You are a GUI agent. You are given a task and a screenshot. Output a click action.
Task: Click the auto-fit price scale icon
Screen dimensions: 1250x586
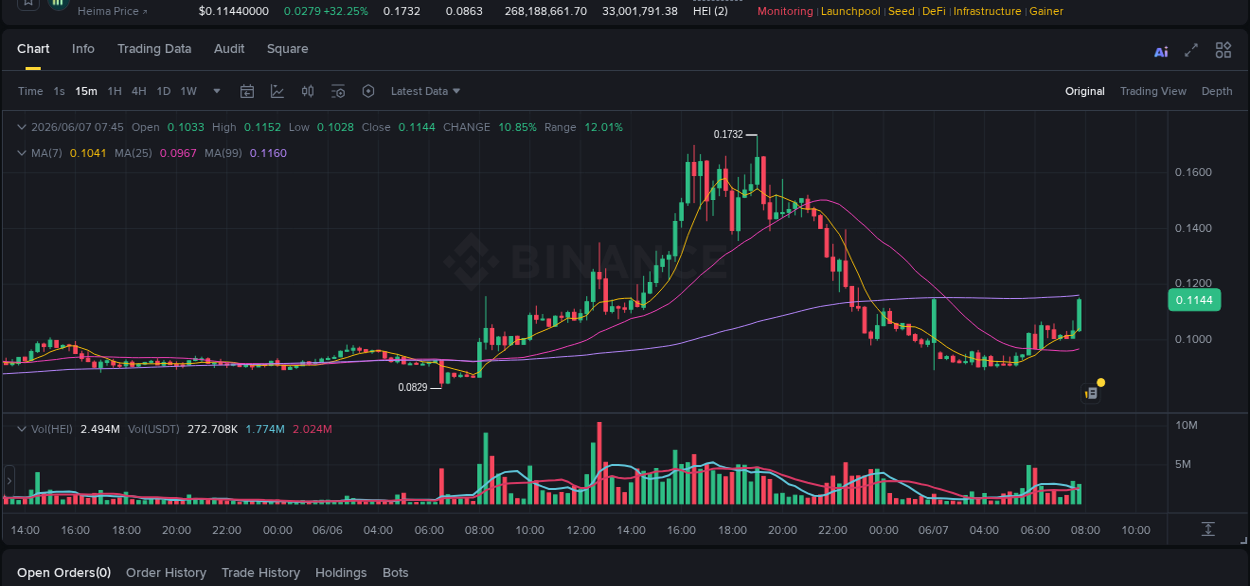(1208, 529)
